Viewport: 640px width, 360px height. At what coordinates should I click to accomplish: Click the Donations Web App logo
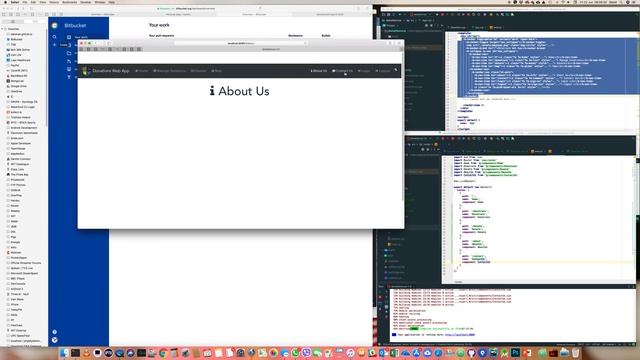click(85, 71)
